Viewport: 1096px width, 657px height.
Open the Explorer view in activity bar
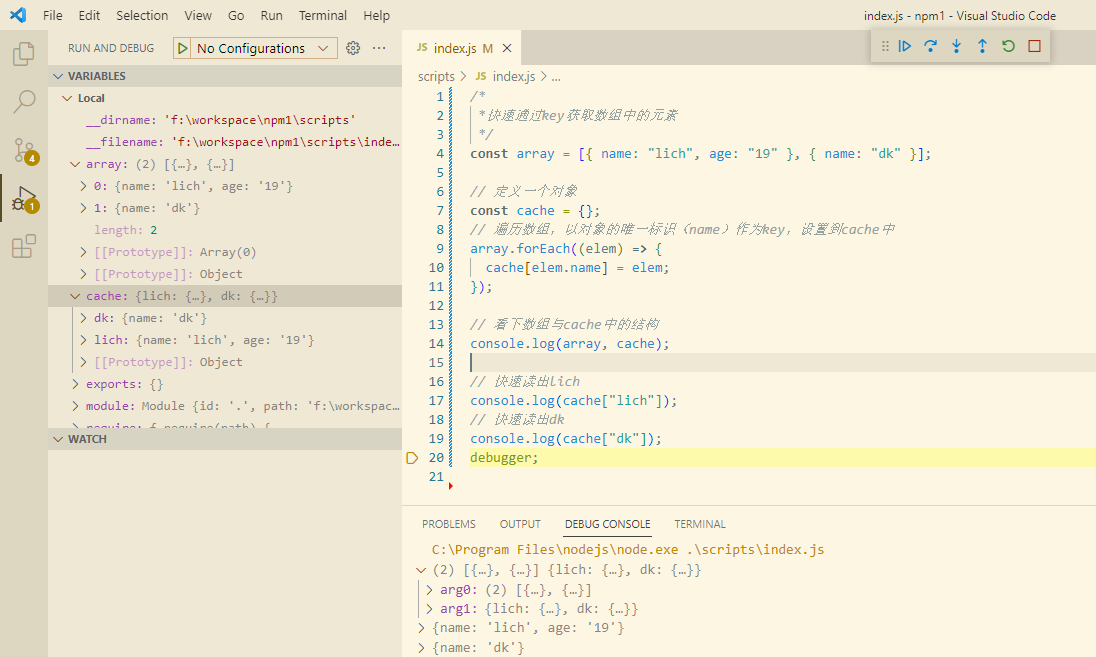point(24,54)
